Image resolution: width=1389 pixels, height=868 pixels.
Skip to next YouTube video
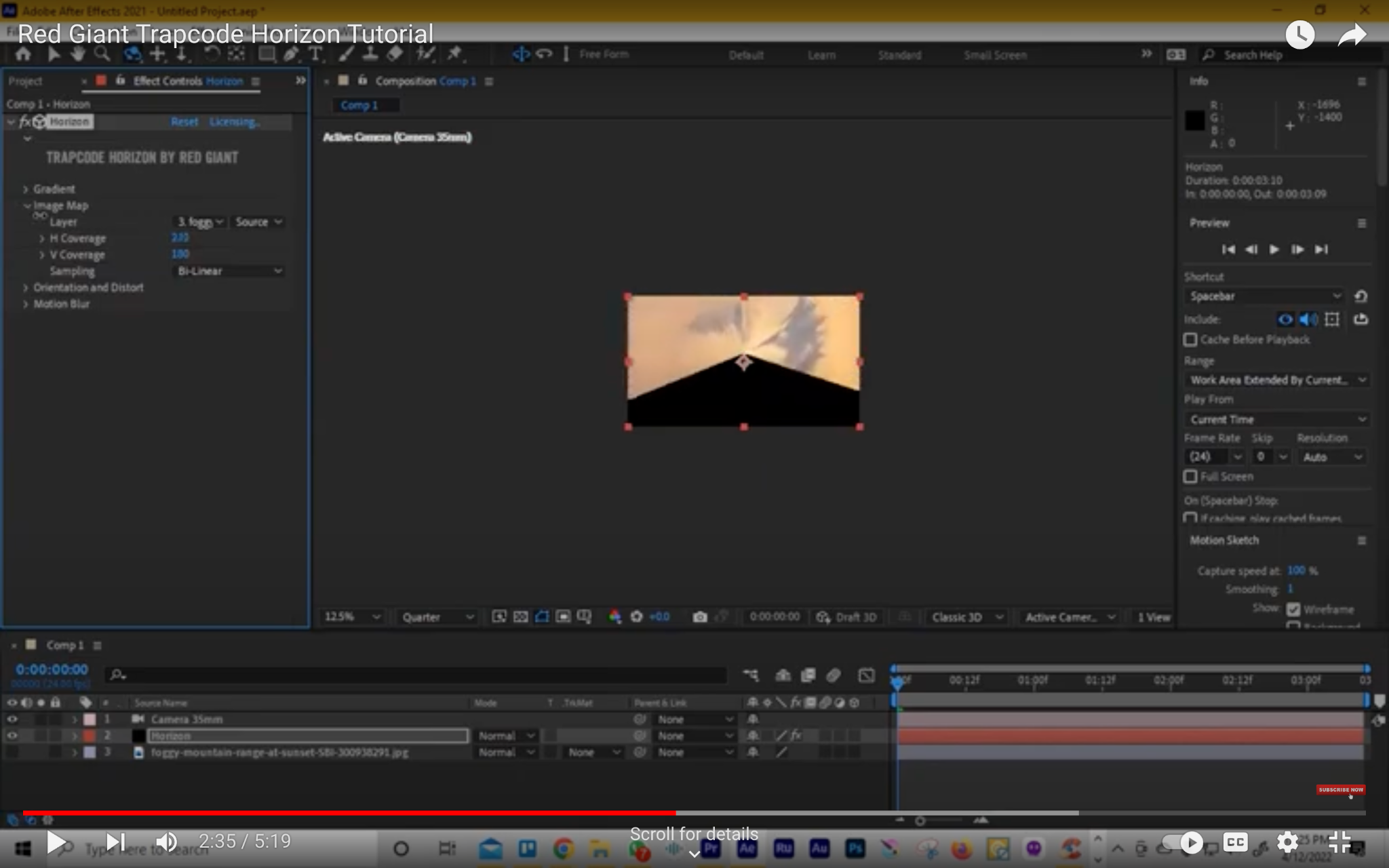[115, 842]
